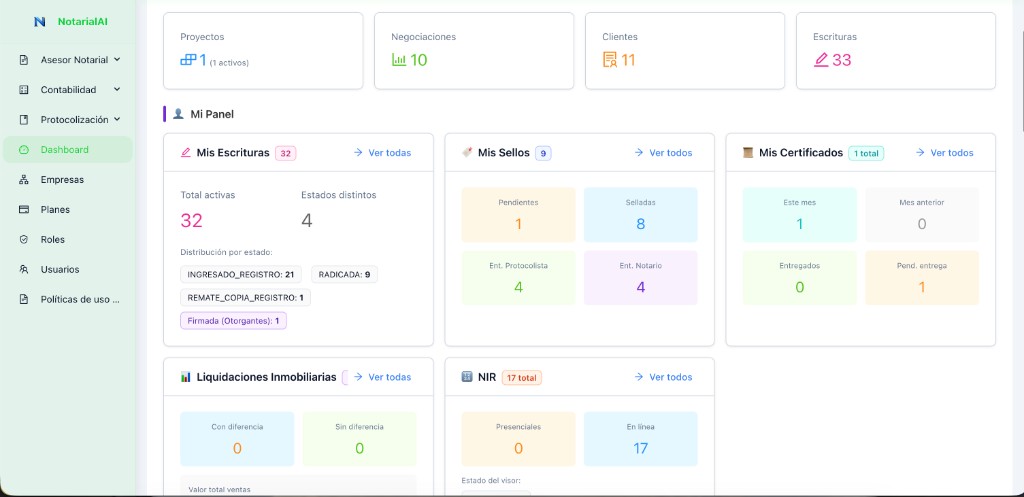This screenshot has width=1024, height=497.
Task: Follow Ver todos in Mis Certificados
Action: point(944,153)
